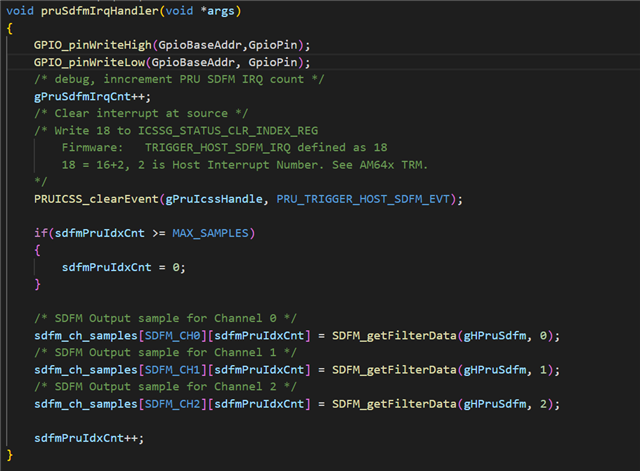Click ICSSG_STATUS_CLR_INDEX_REG in the comment
Screen dimensions: 640x471
pos(228,131)
